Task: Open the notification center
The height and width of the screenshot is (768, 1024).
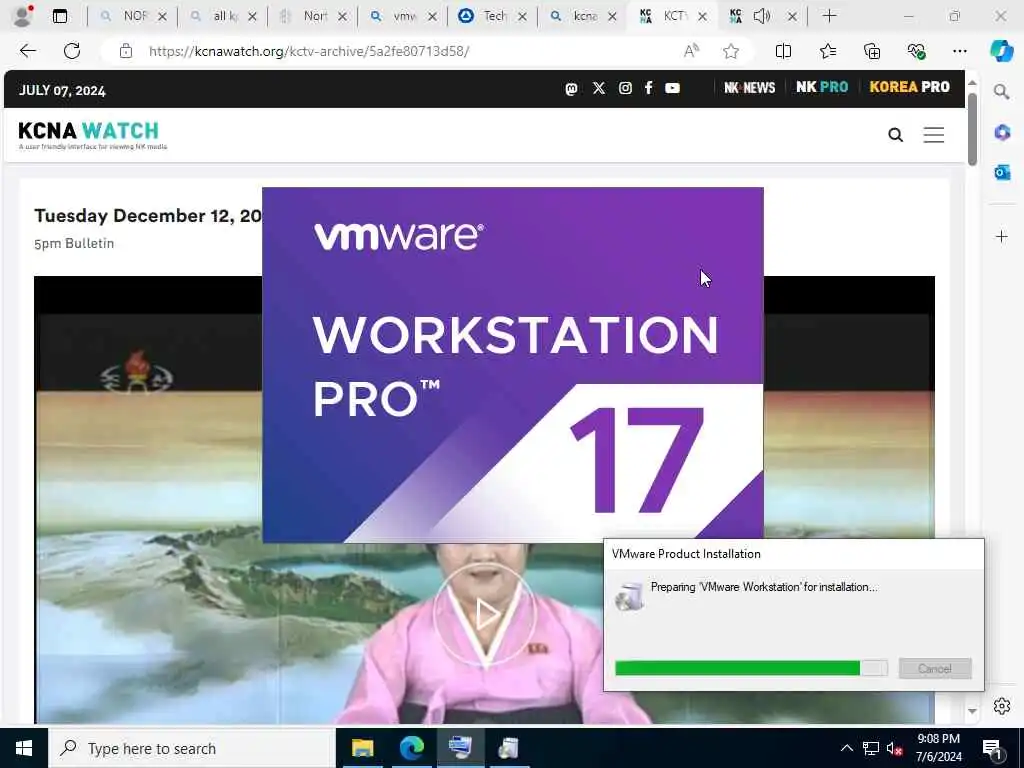Action: point(993,749)
